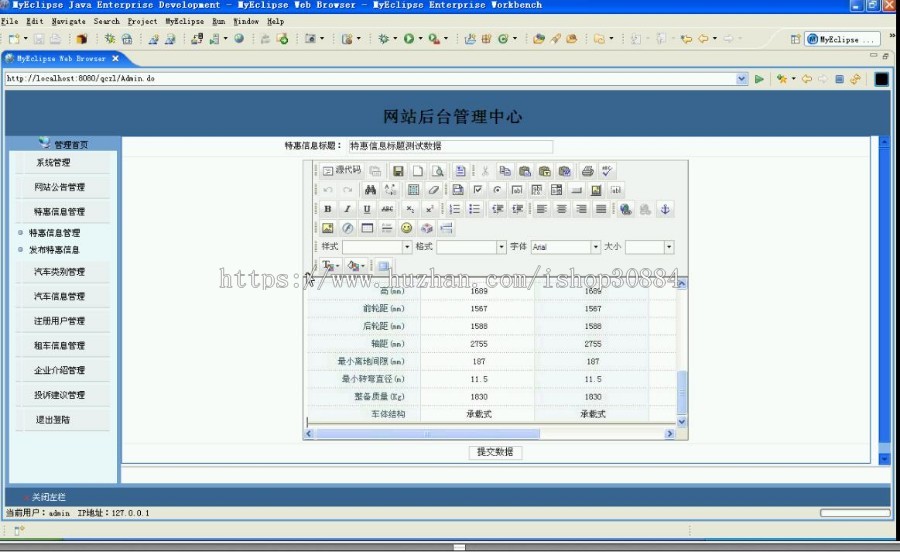Viewport: 900px width, 552px height.
Task: Insert a horizontal rule line
Action: [387, 228]
